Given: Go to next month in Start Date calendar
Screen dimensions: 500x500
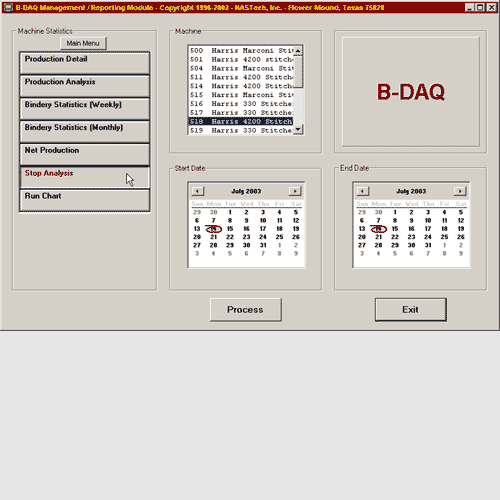Looking at the screenshot, I should click(x=295, y=191).
